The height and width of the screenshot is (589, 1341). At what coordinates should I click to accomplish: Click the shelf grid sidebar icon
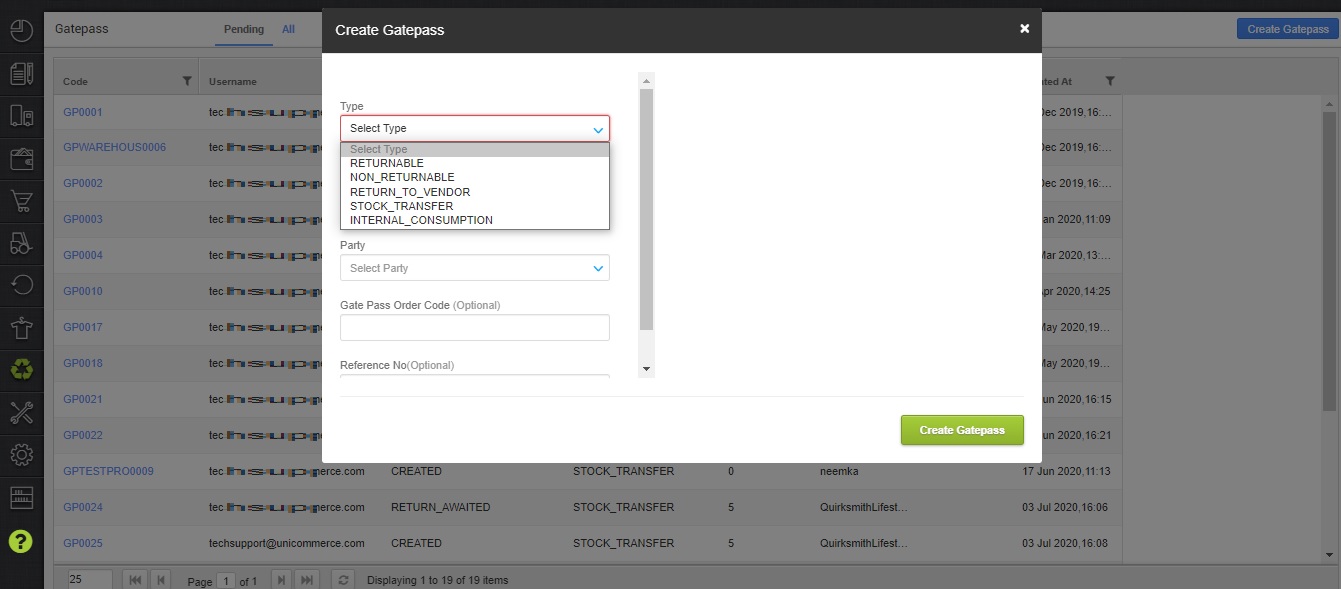pyautogui.click(x=22, y=497)
